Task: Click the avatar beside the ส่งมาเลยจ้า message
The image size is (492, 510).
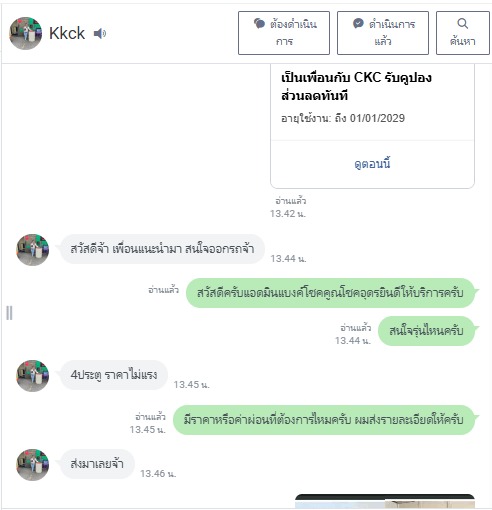Action: (33, 465)
